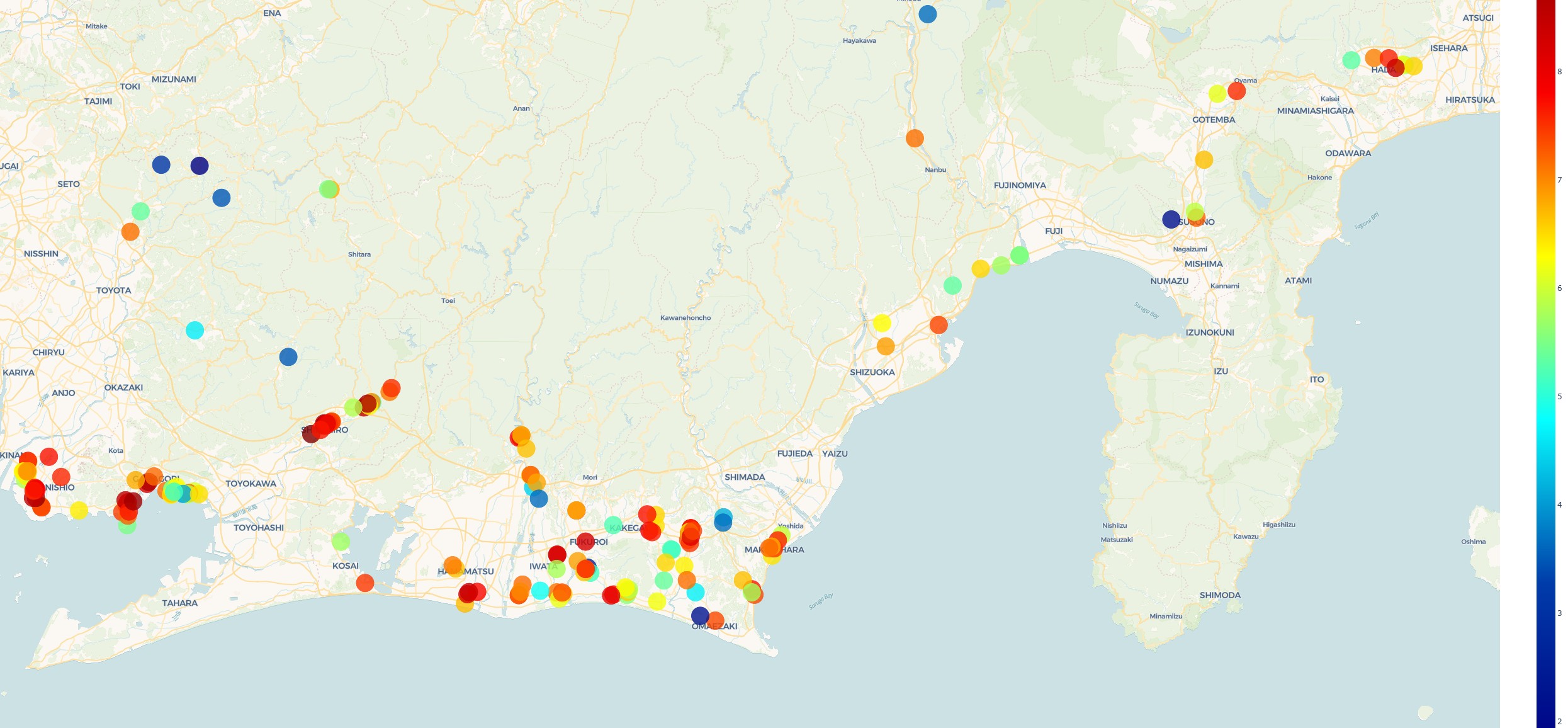Click the orange-yellow marker north of Susono
This screenshot has width=1568, height=728.
(x=1204, y=159)
